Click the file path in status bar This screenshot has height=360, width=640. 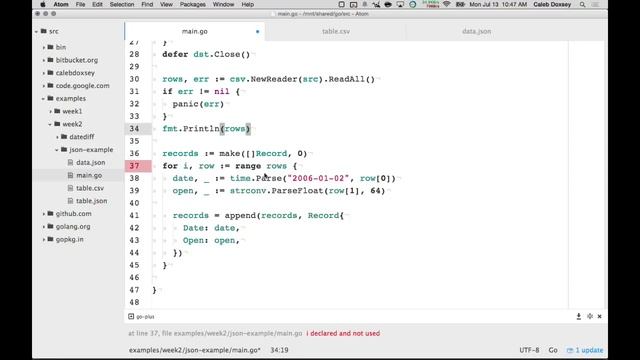coord(195,350)
